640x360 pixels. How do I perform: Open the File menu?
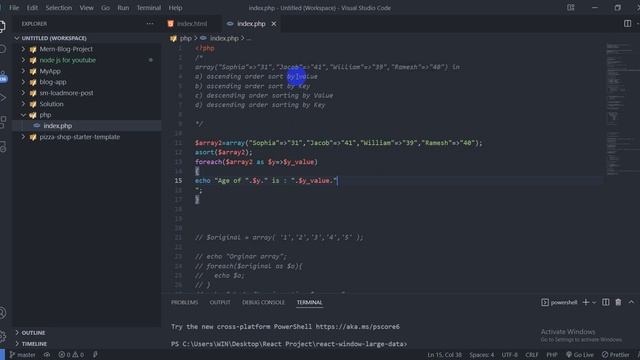click(14, 8)
